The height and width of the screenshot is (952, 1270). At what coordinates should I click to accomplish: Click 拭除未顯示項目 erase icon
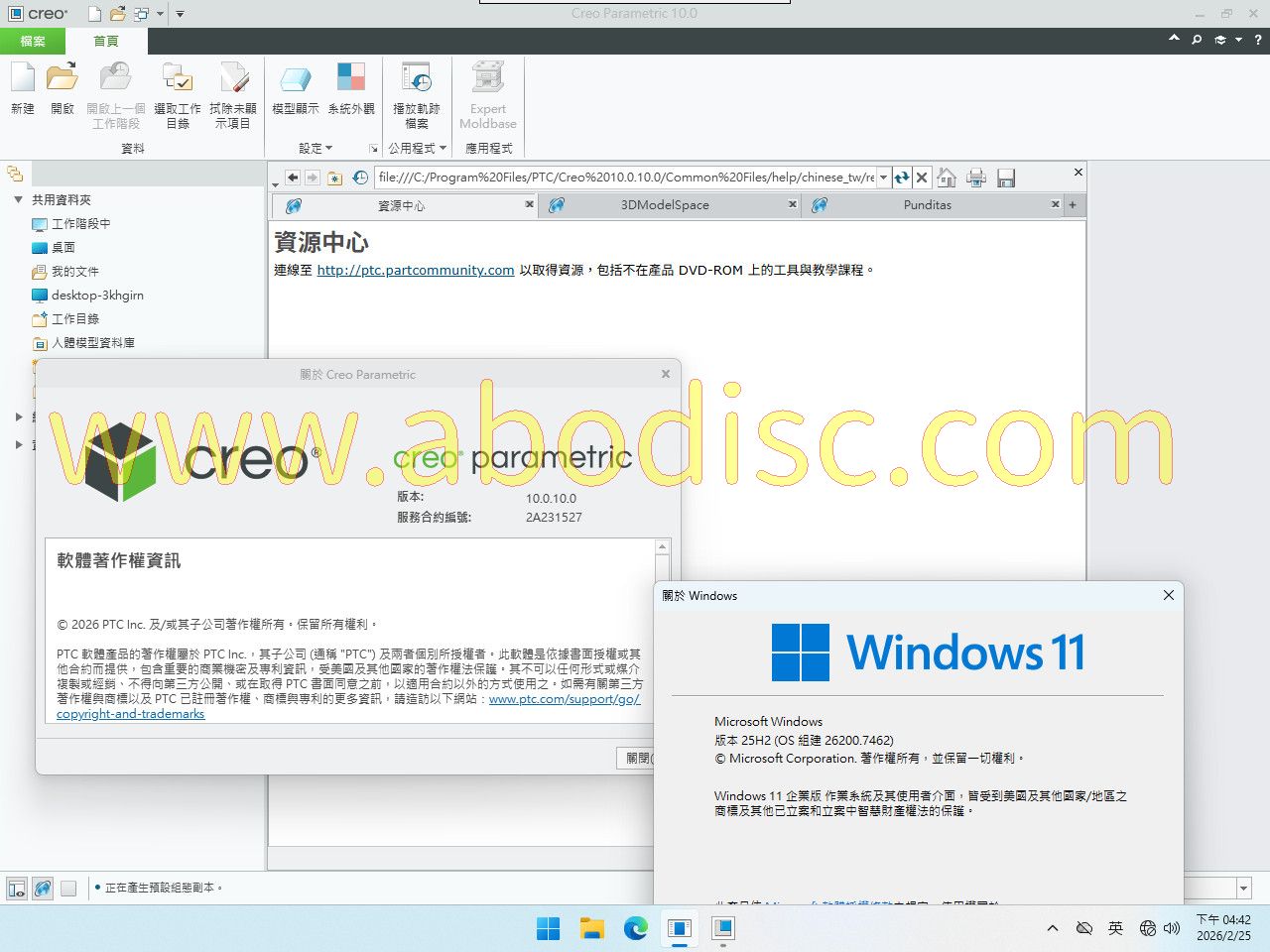[233, 79]
